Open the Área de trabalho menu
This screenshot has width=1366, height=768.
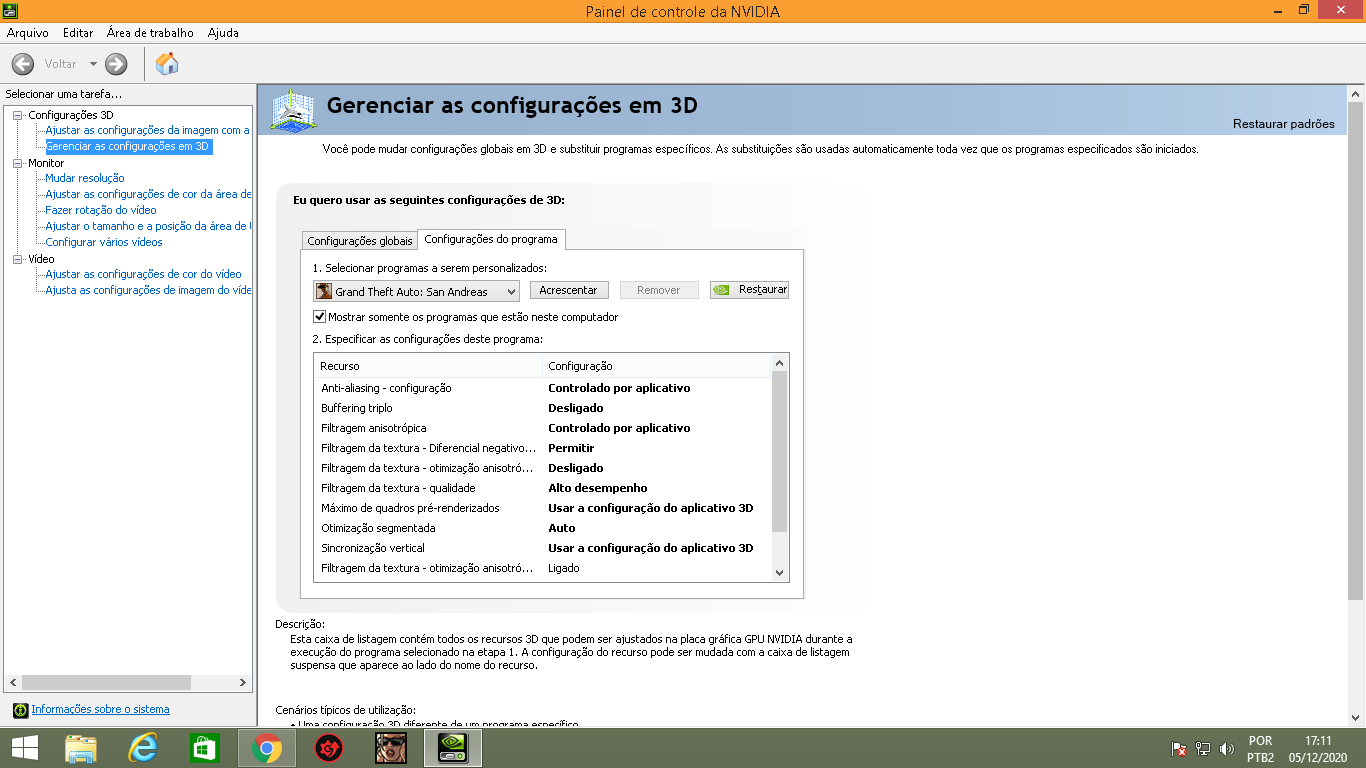pos(150,33)
